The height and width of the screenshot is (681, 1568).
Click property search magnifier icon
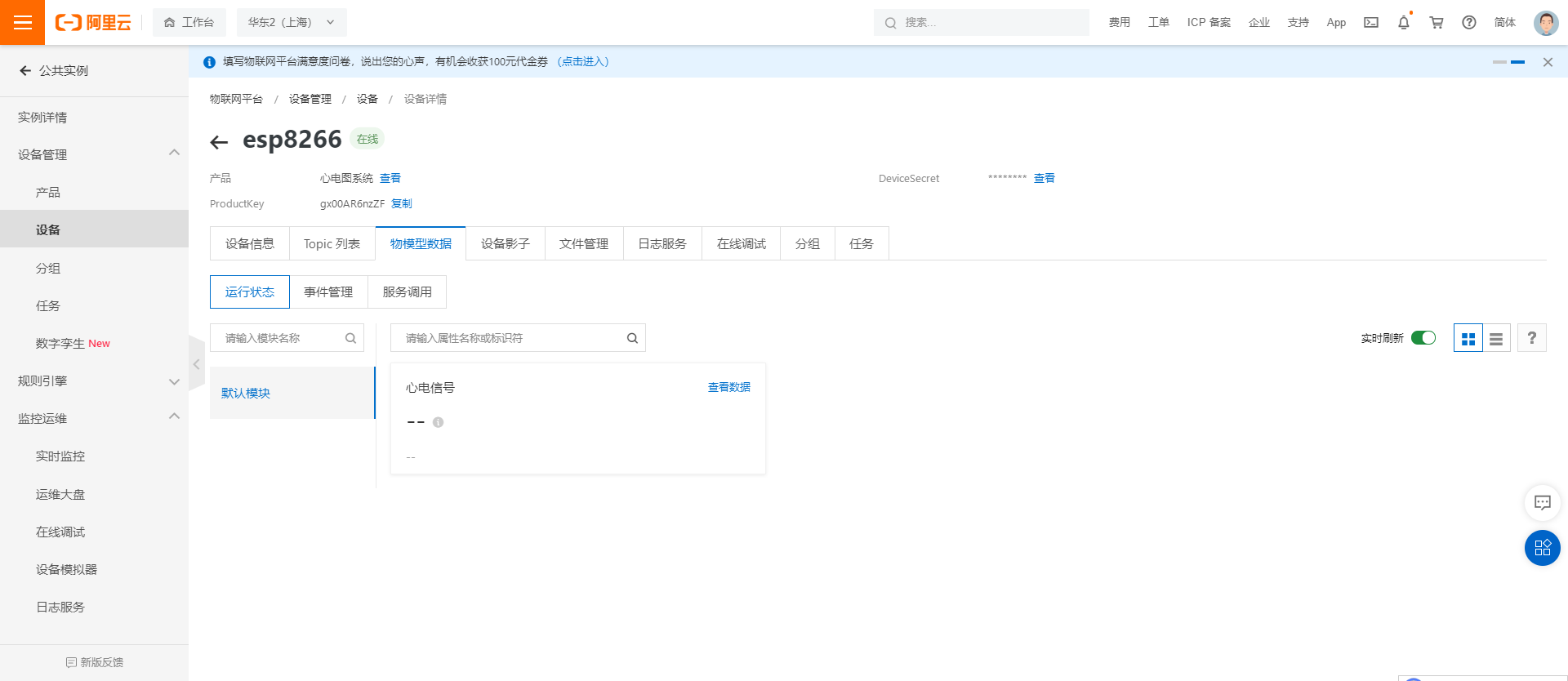[632, 338]
